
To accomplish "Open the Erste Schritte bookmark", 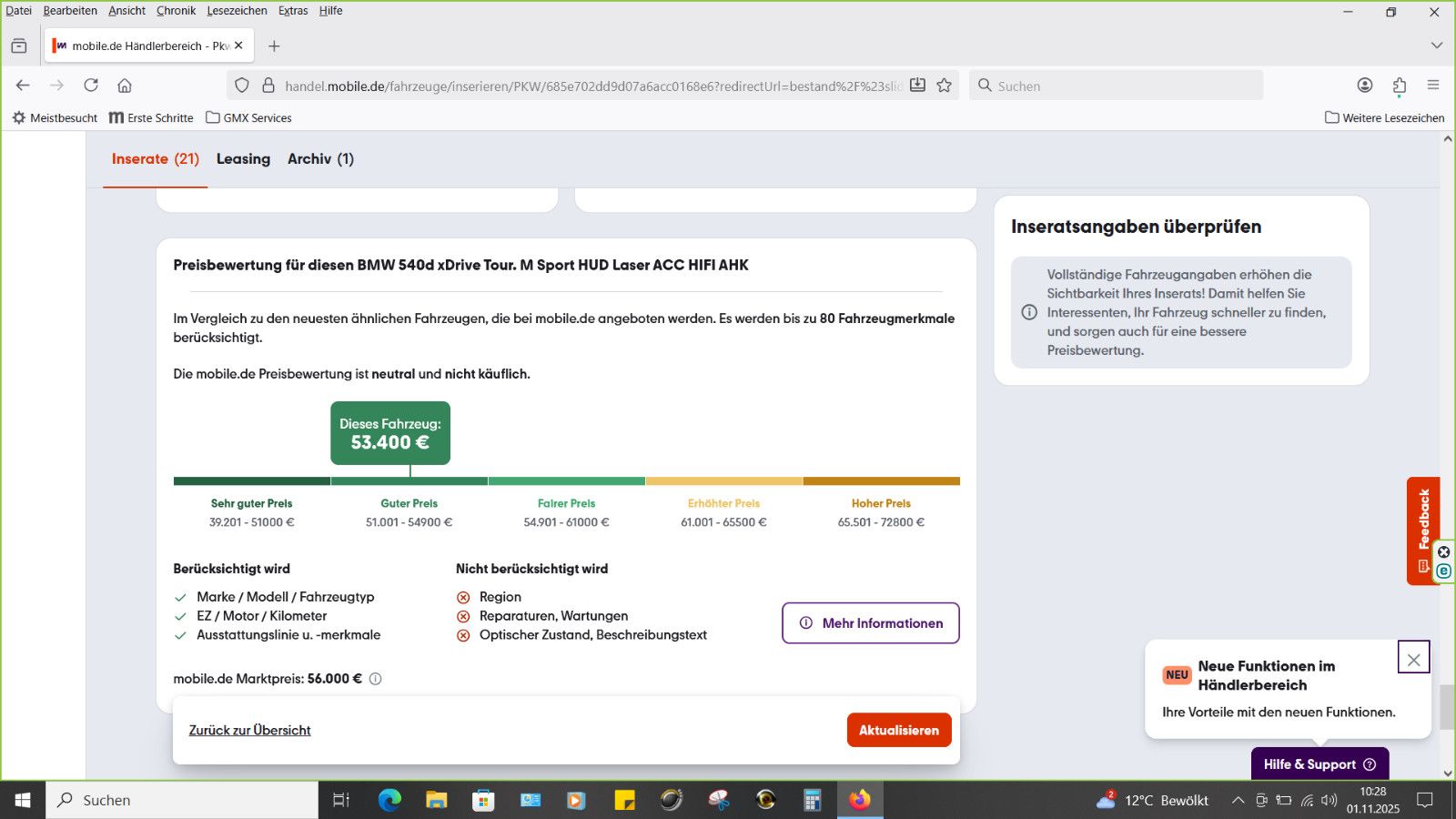I will click(x=151, y=117).
